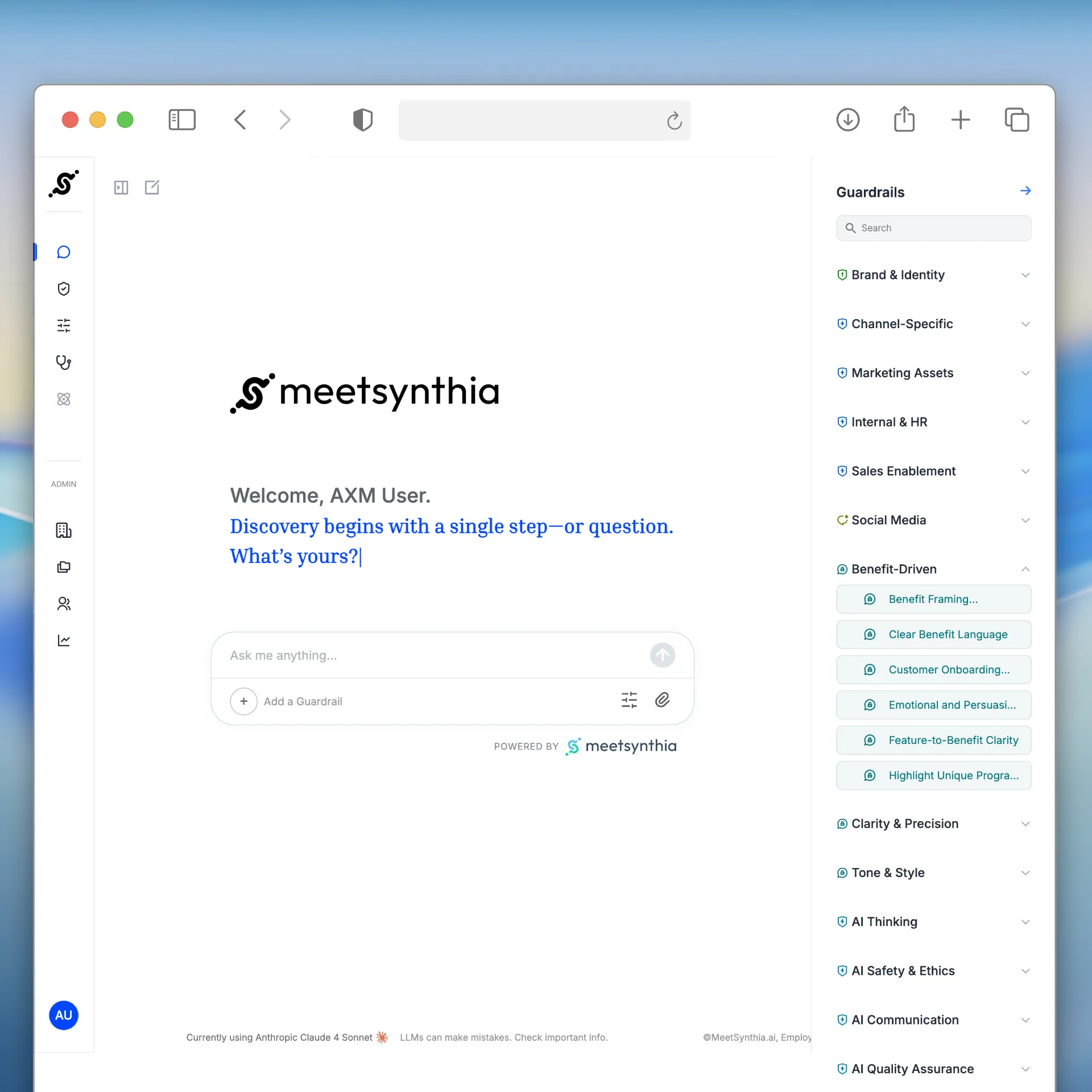Open the organization building icon under Admin
This screenshot has width=1092, height=1092.
click(64, 530)
